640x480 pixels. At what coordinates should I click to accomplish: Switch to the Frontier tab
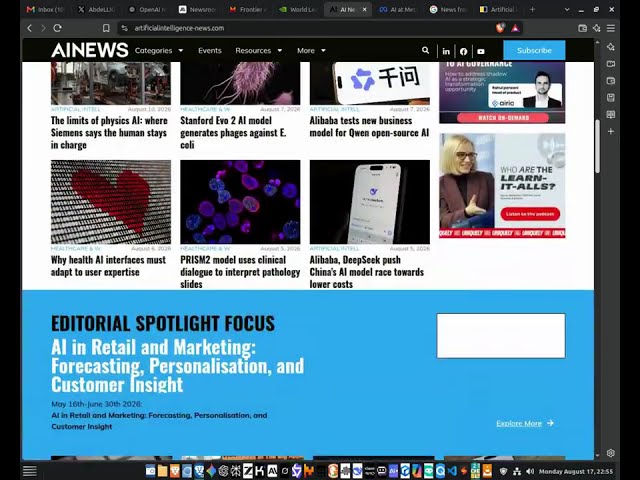click(x=248, y=9)
